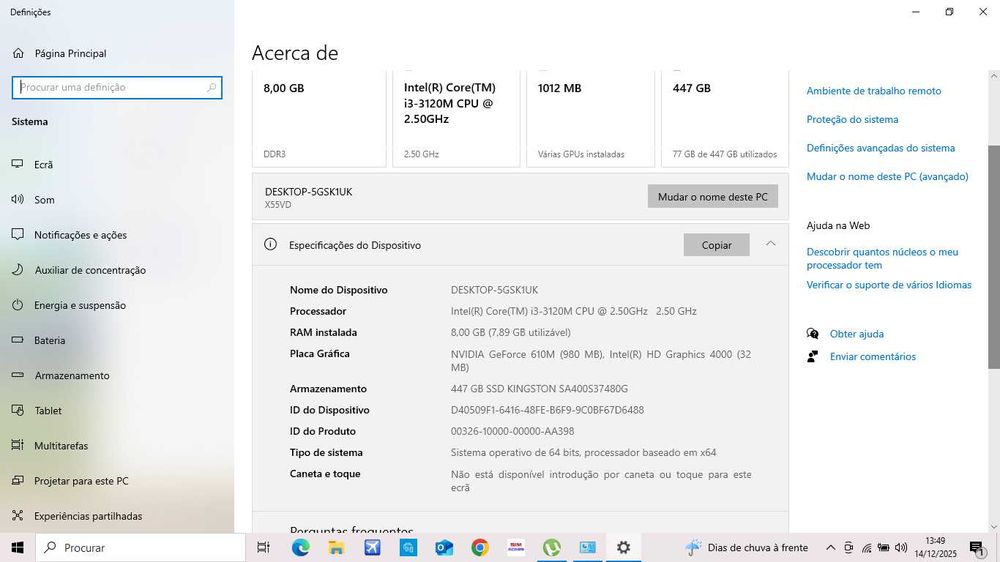
Task: Click the Obter ajuda link
Action: [857, 334]
